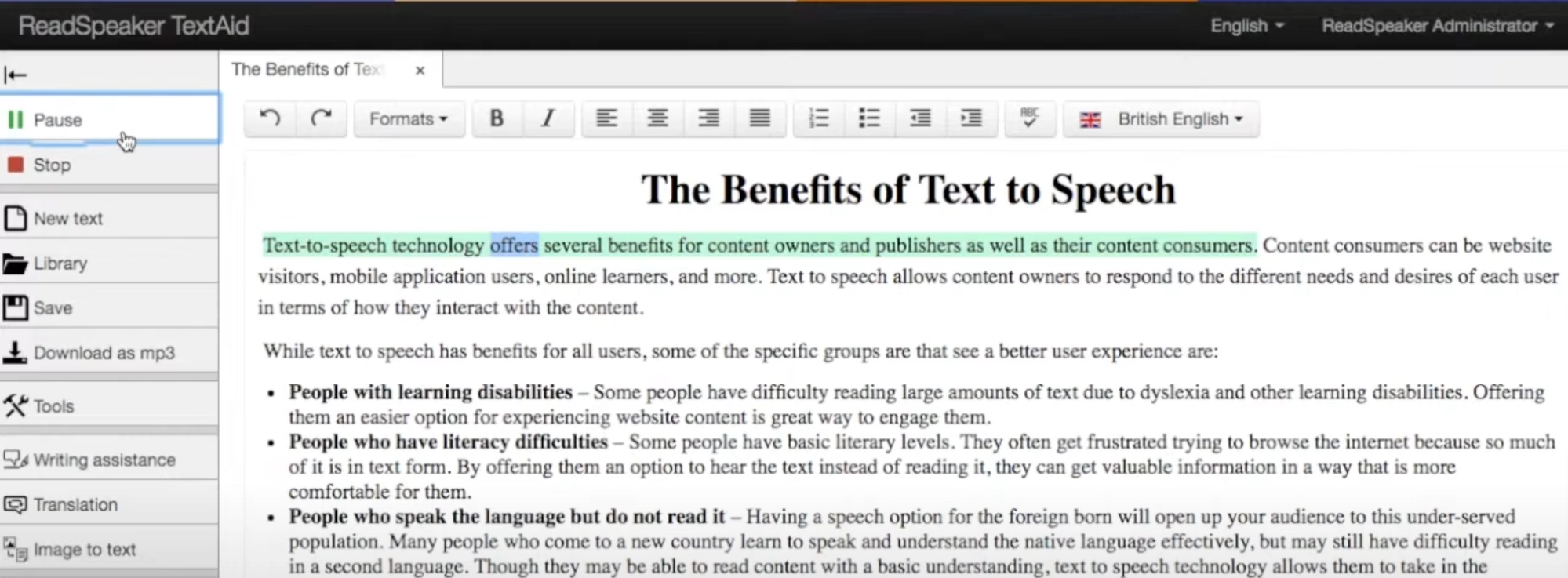Run the spell check tool
Viewport: 1568px width, 578px height.
click(x=1030, y=118)
